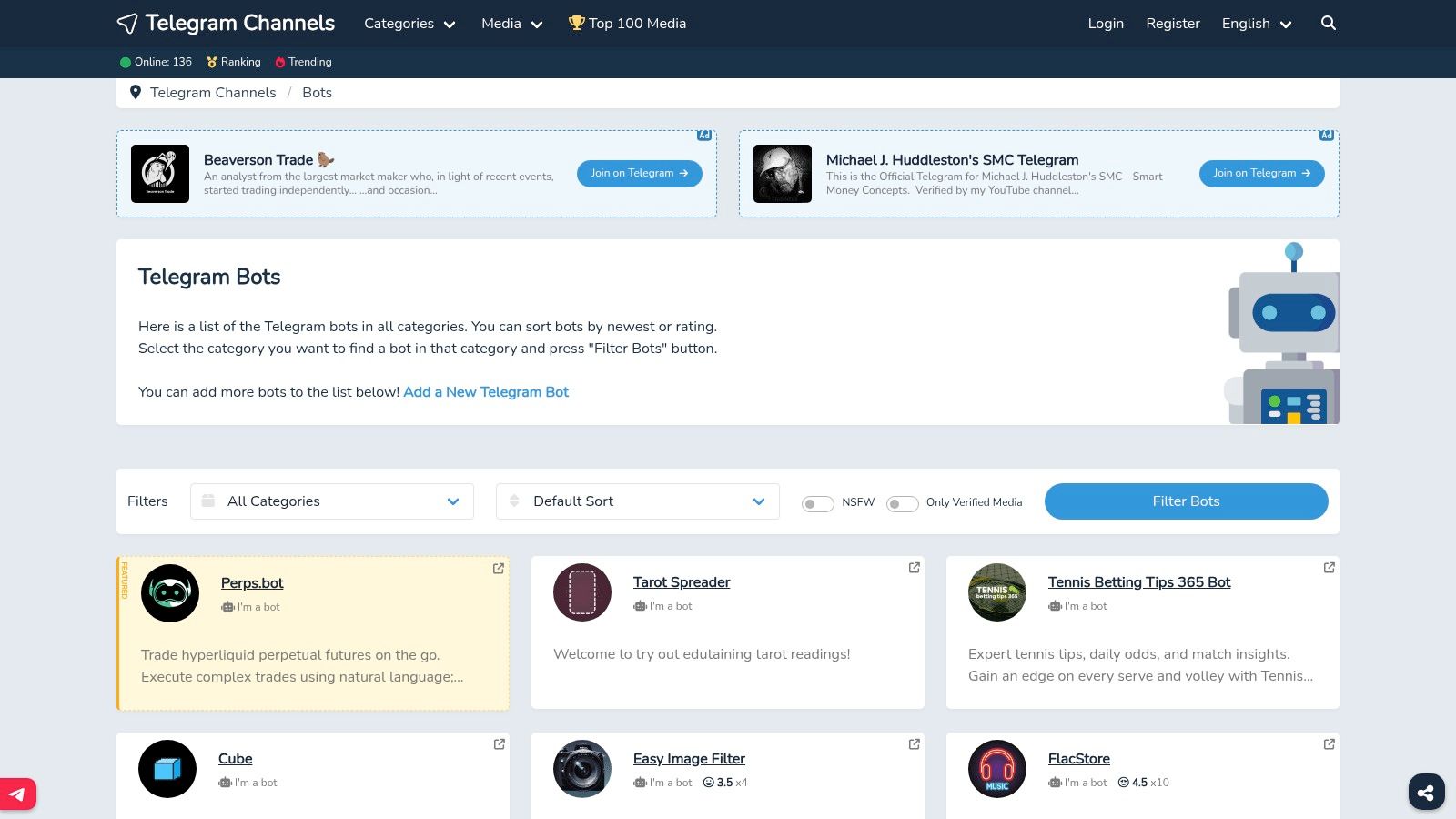Open Tennis Betting Tips 365 Bot link
Viewport: 1456px width, 819px height.
point(1139,582)
